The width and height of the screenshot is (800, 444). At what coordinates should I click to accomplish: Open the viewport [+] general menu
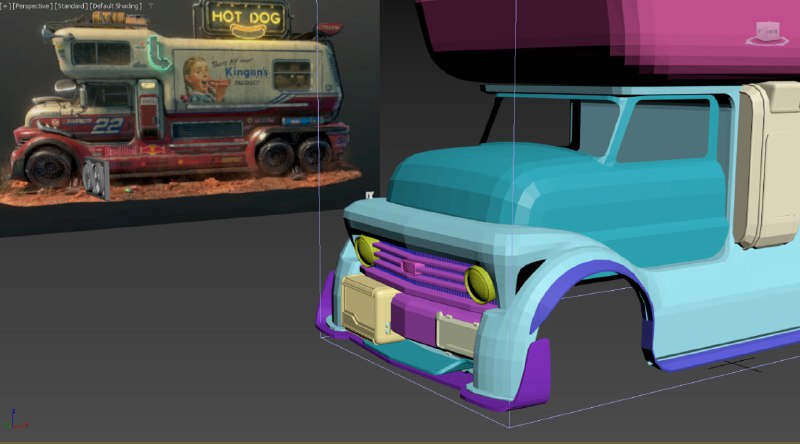pyautogui.click(x=6, y=6)
